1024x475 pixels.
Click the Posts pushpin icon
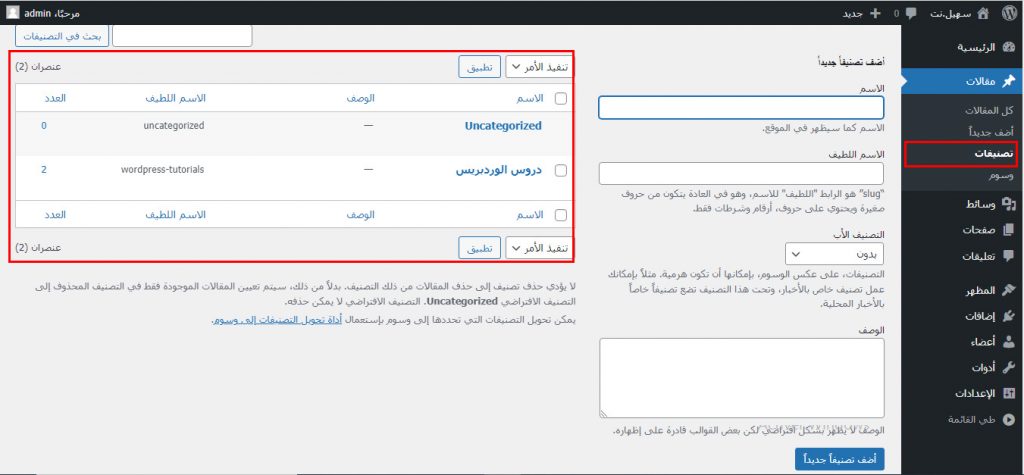tap(1009, 82)
